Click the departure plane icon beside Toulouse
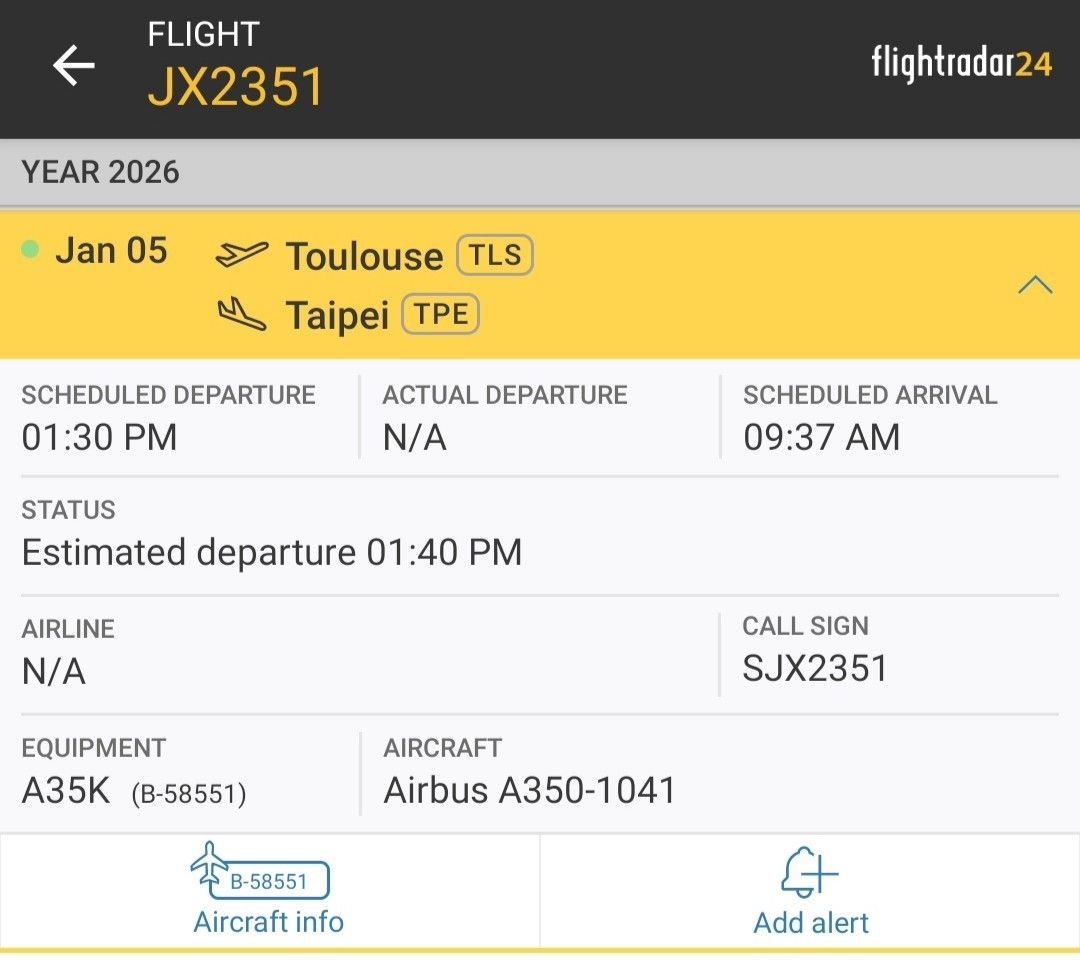 [x=242, y=255]
